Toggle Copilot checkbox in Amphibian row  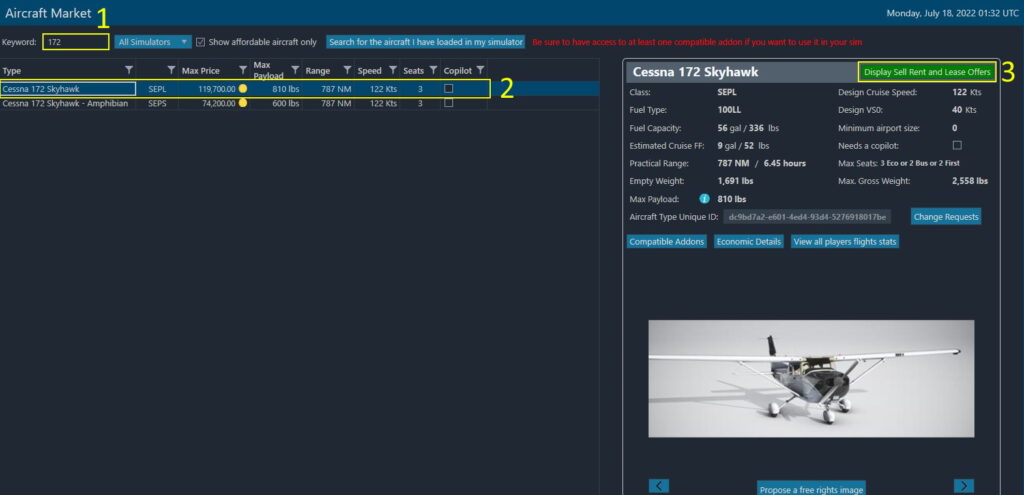point(448,103)
